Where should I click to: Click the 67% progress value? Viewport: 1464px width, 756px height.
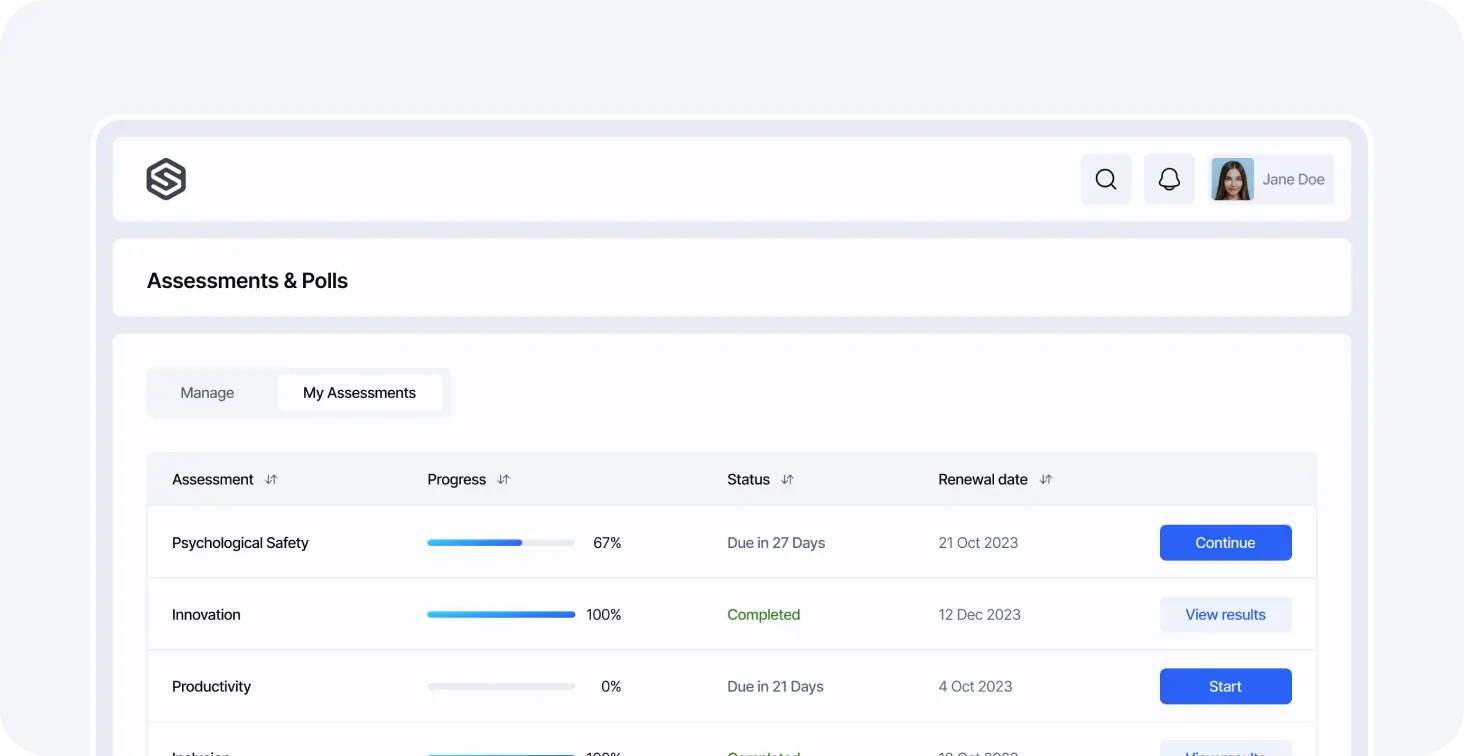607,543
